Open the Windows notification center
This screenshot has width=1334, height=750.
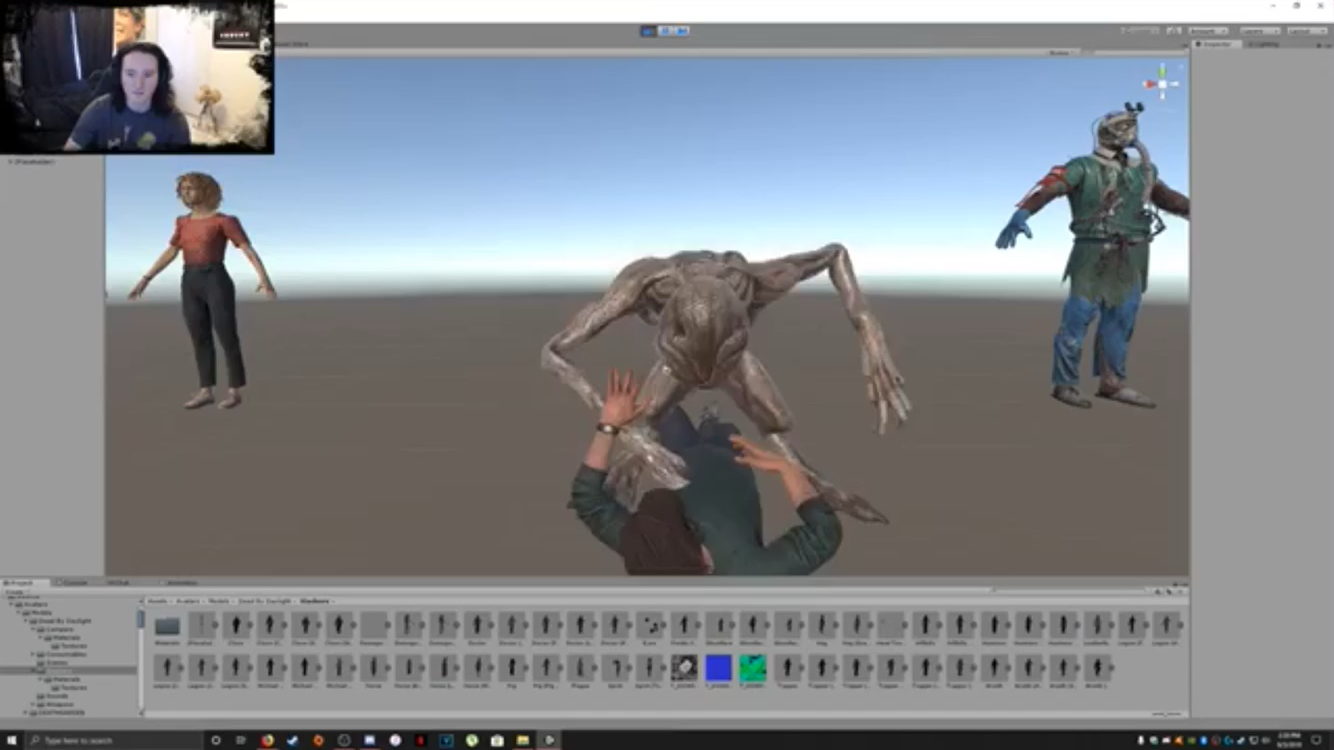(1316, 740)
